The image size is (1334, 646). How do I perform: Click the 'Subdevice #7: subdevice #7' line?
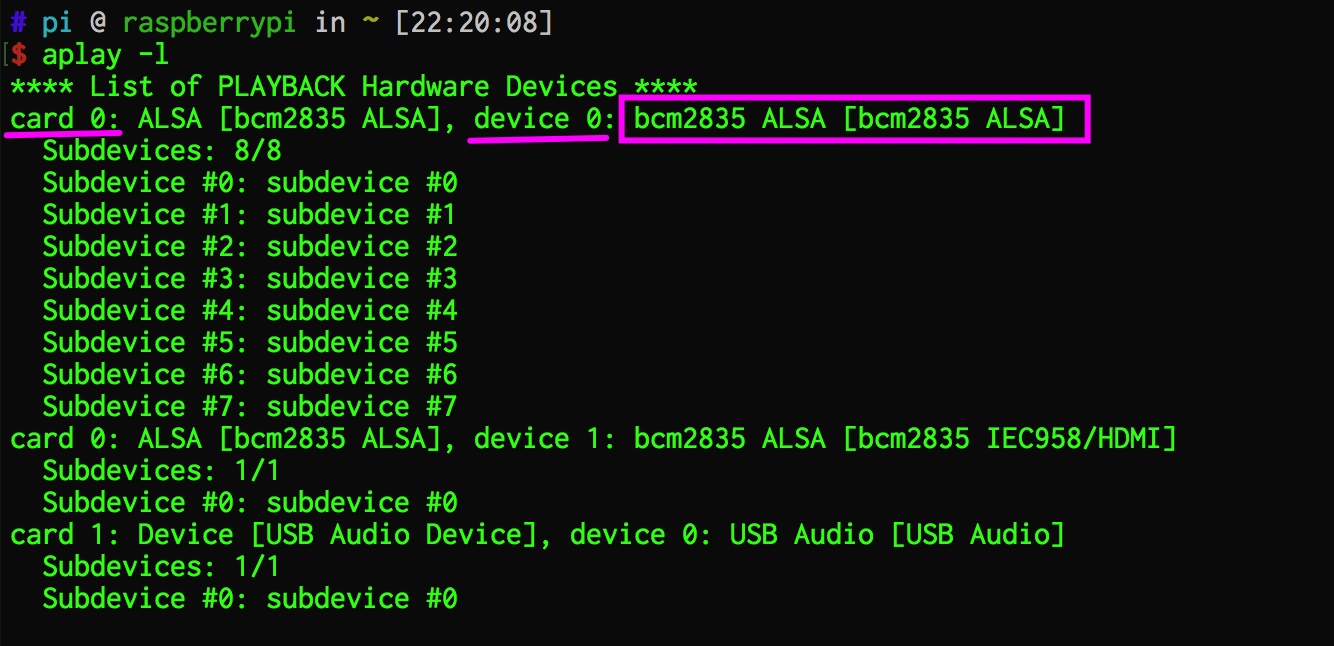[x=250, y=407]
